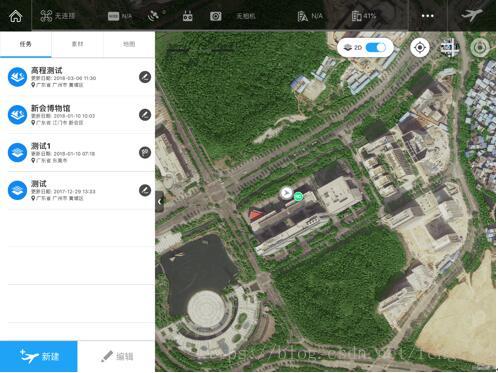Edit the 测试 mission dated 2017-12-29
498x373 pixels.
[145, 190]
